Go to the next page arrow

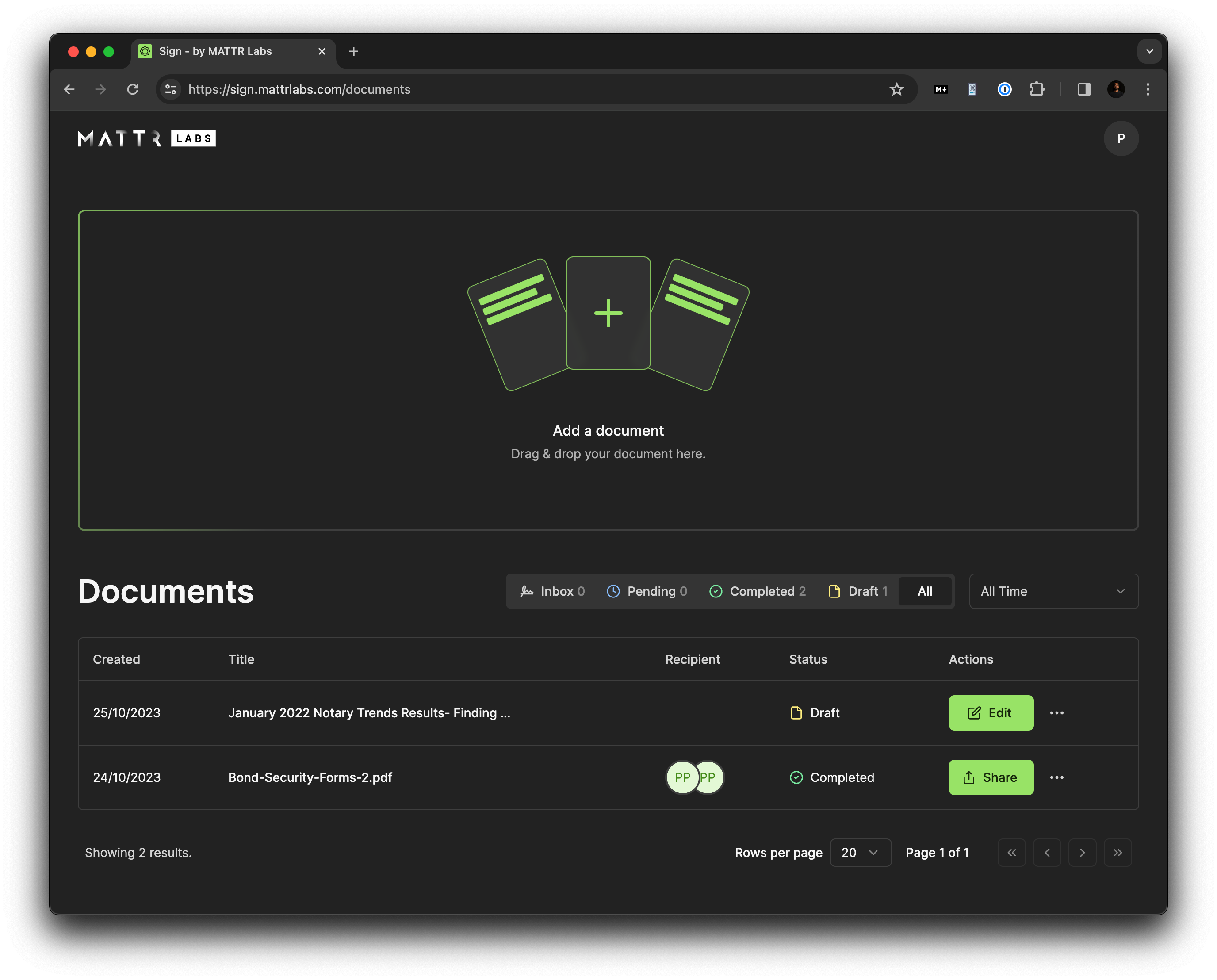pos(1082,853)
